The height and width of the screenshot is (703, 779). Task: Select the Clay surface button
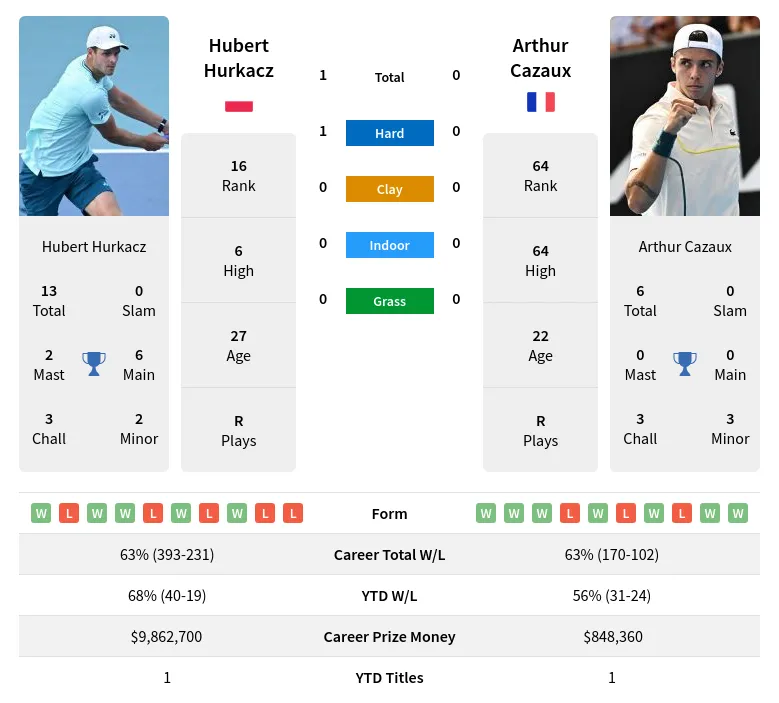click(x=390, y=189)
